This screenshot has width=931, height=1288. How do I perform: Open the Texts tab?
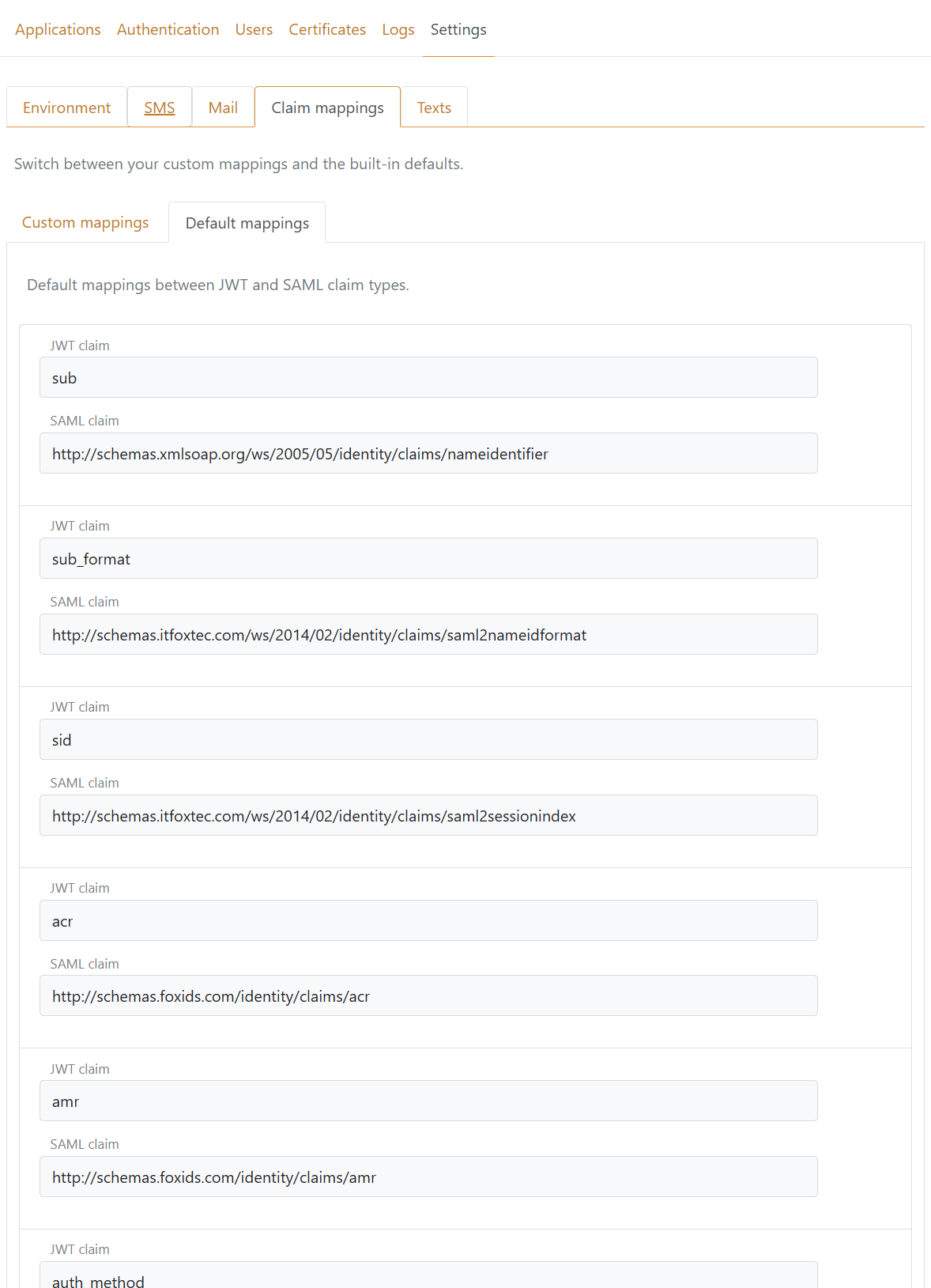pos(434,108)
